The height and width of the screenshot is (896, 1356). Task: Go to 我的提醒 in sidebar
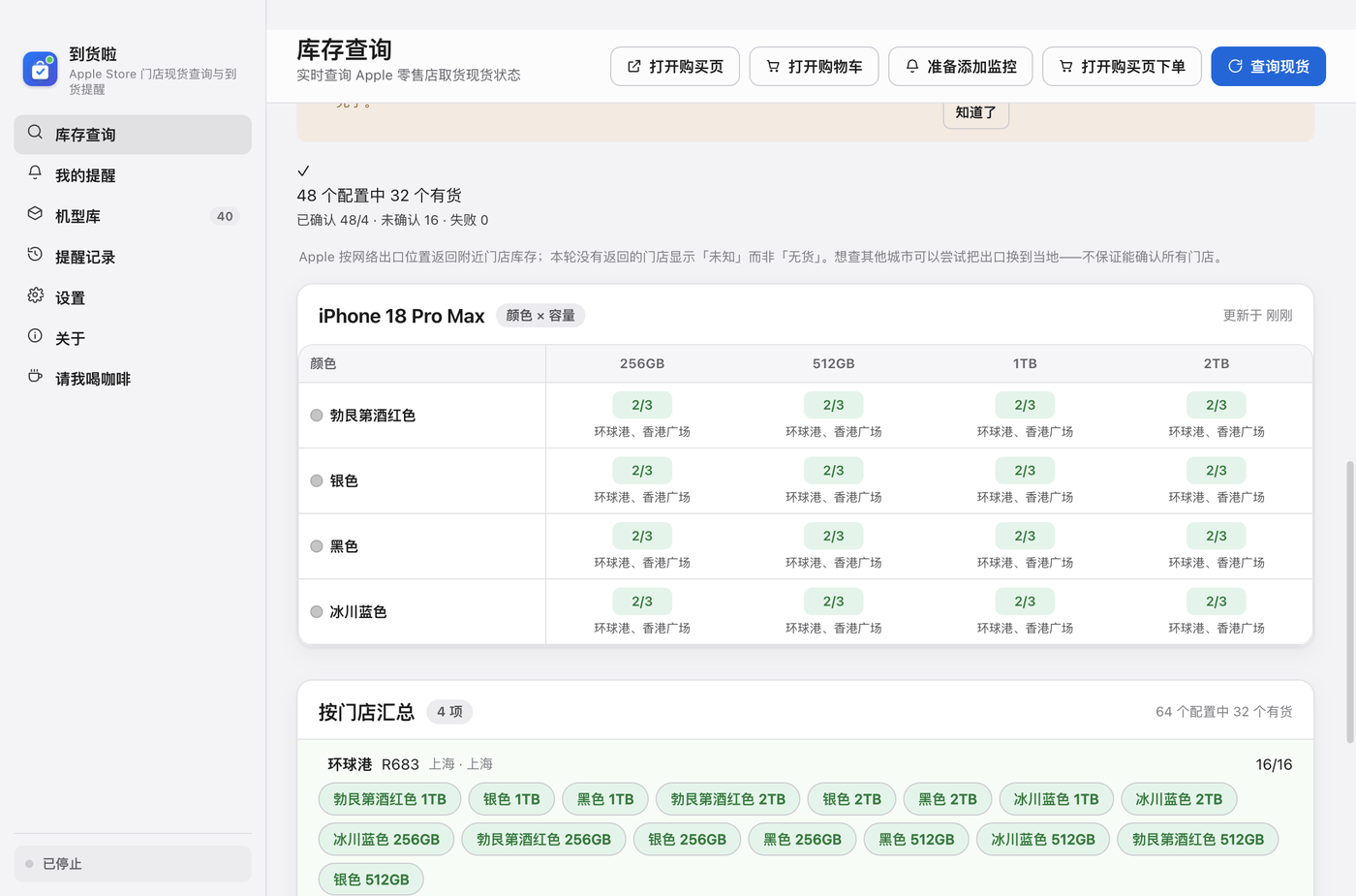pyautogui.click(x=133, y=175)
